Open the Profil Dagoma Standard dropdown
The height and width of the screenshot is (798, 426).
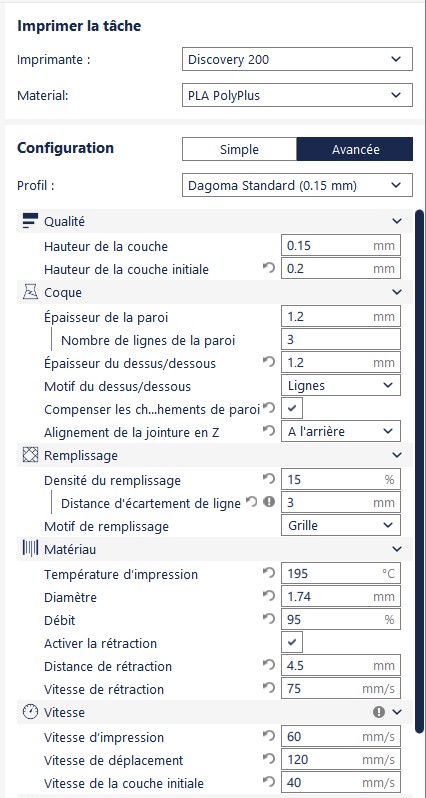tap(297, 185)
